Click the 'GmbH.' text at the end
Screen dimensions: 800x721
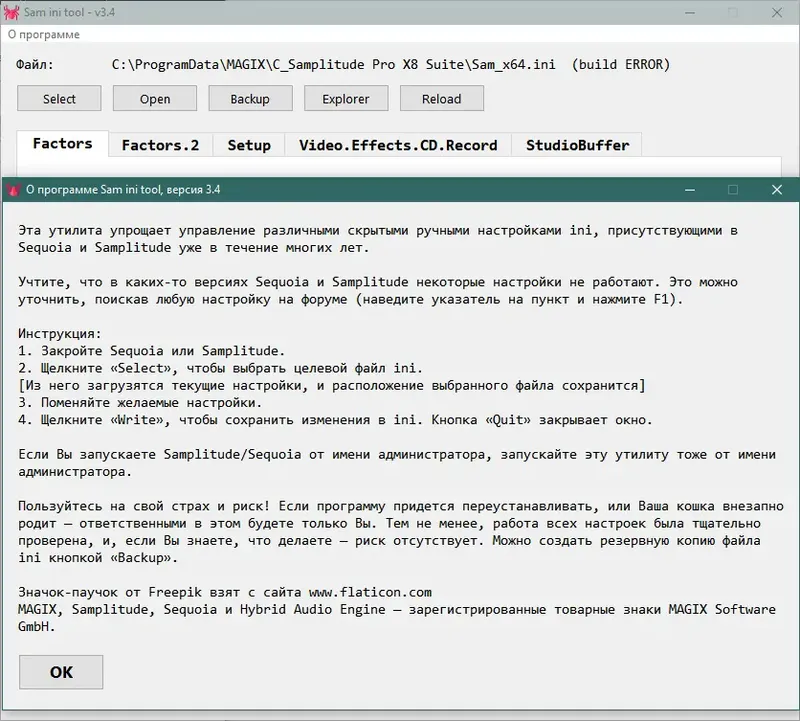pos(36,627)
